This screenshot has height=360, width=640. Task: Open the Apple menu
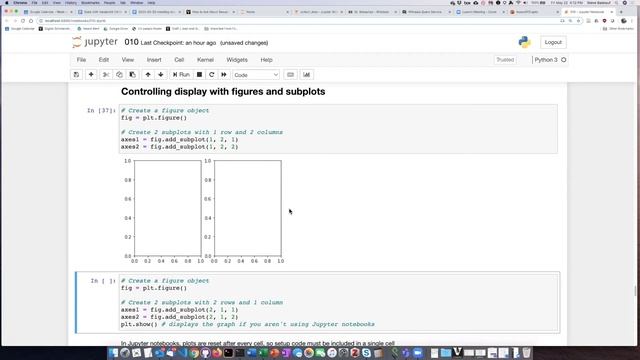pos(7,3)
